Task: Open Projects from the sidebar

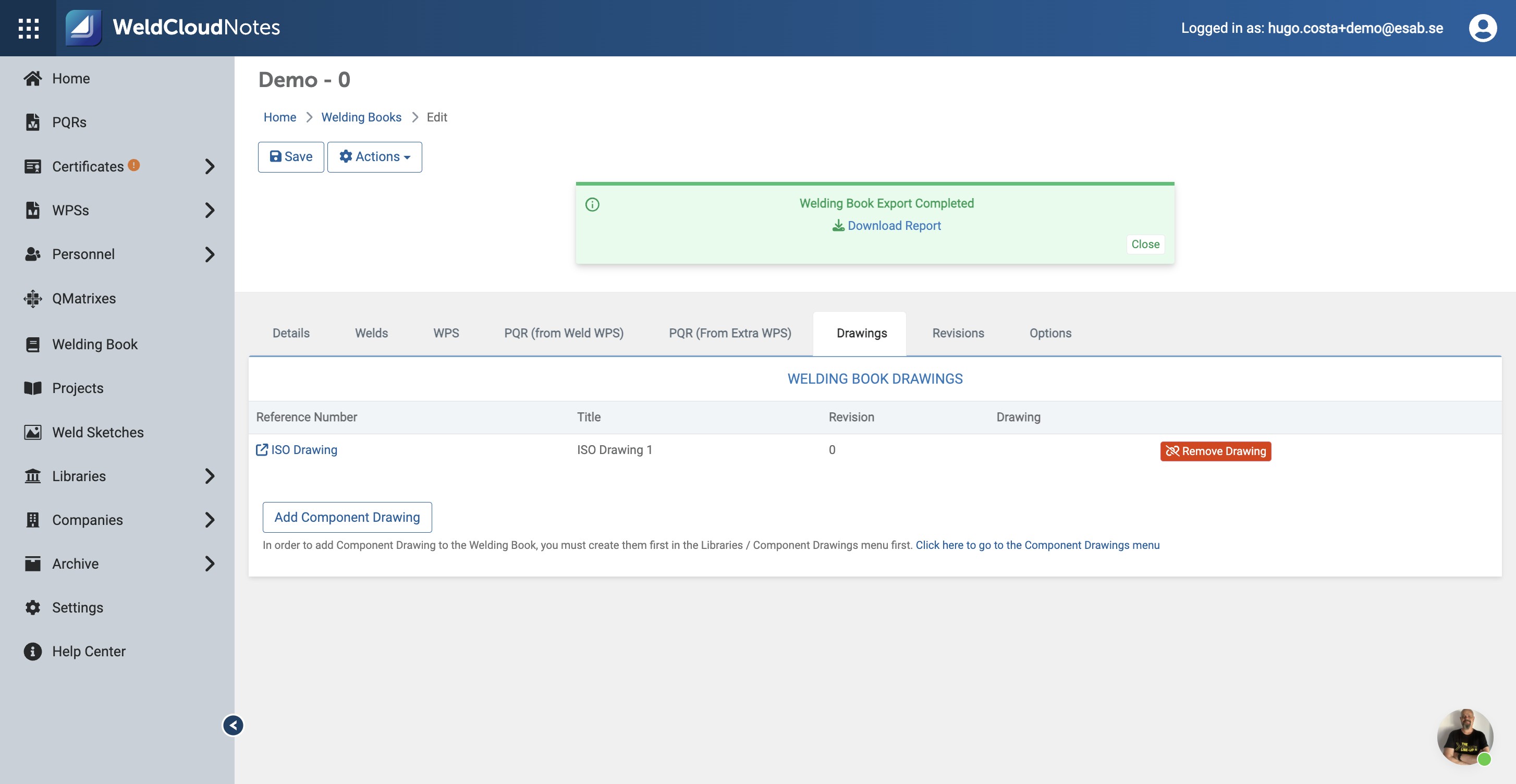Action: point(78,388)
